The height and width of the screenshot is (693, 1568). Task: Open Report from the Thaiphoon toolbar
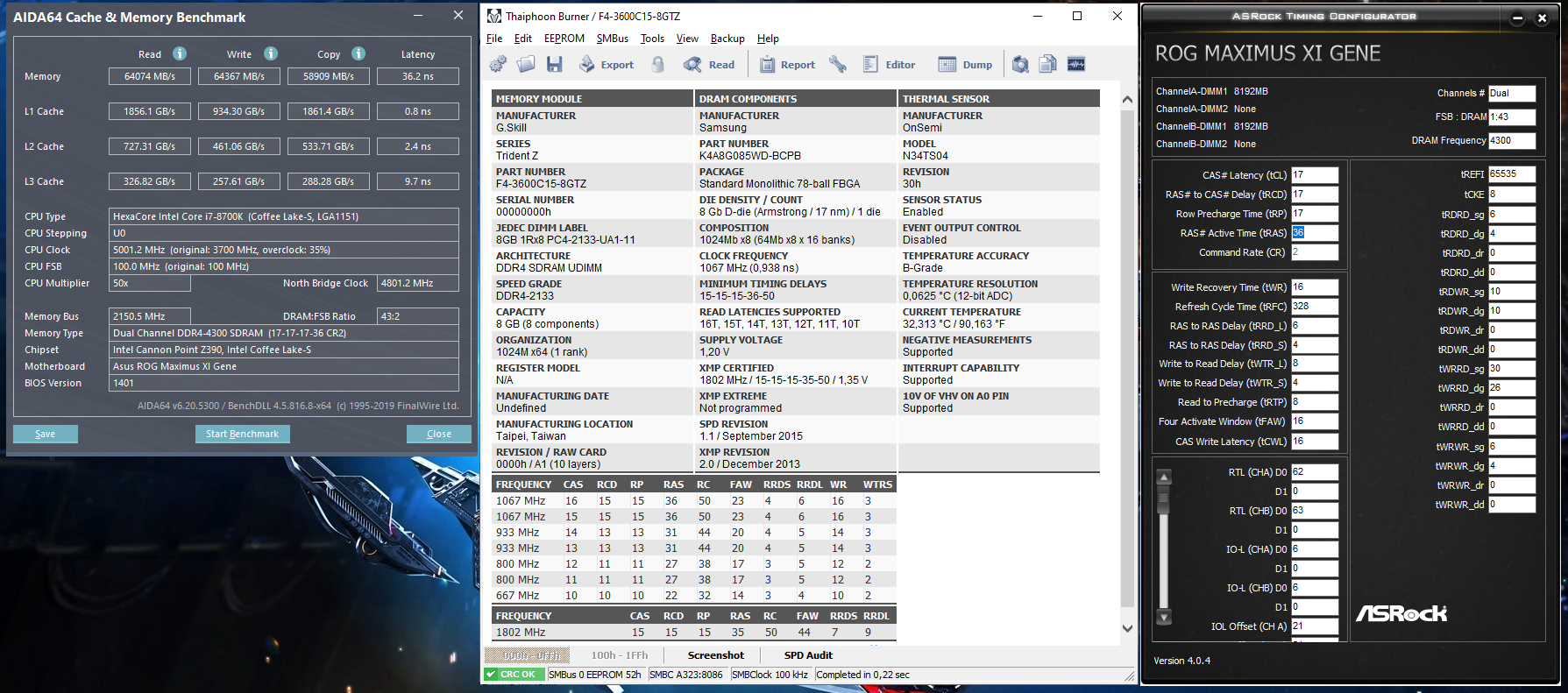[787, 64]
